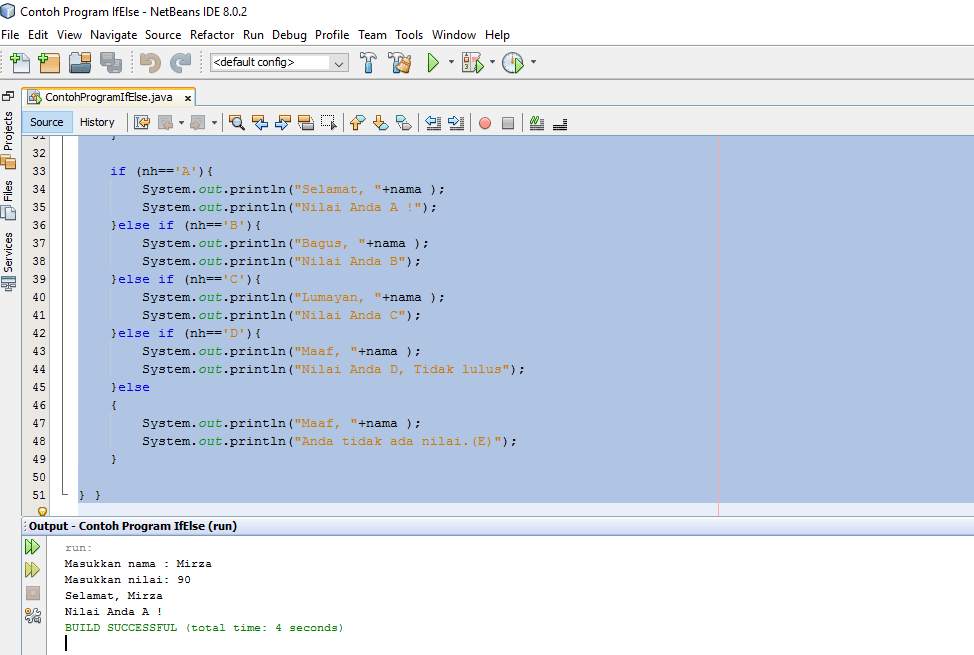
Task: Click line number 33 in gutter
Action: pos(39,171)
